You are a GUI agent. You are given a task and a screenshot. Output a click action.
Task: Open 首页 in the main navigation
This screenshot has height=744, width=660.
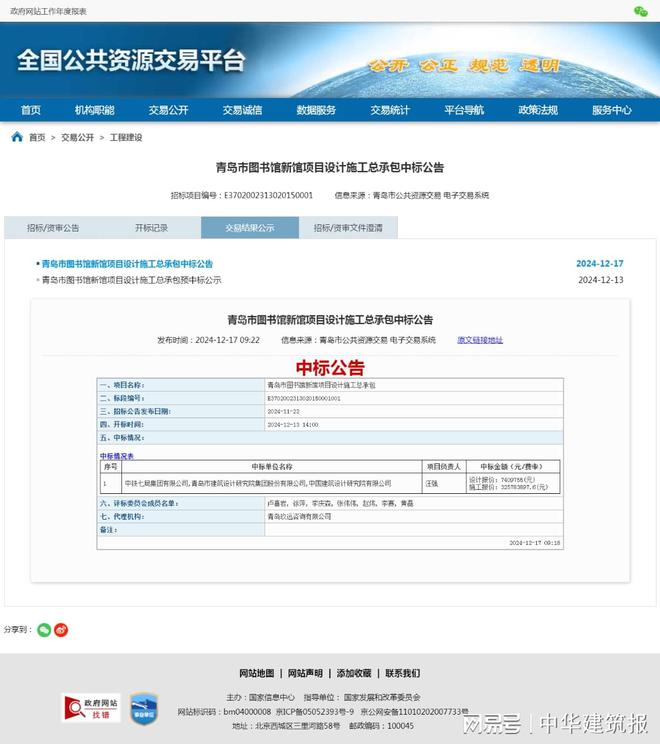pos(31,110)
